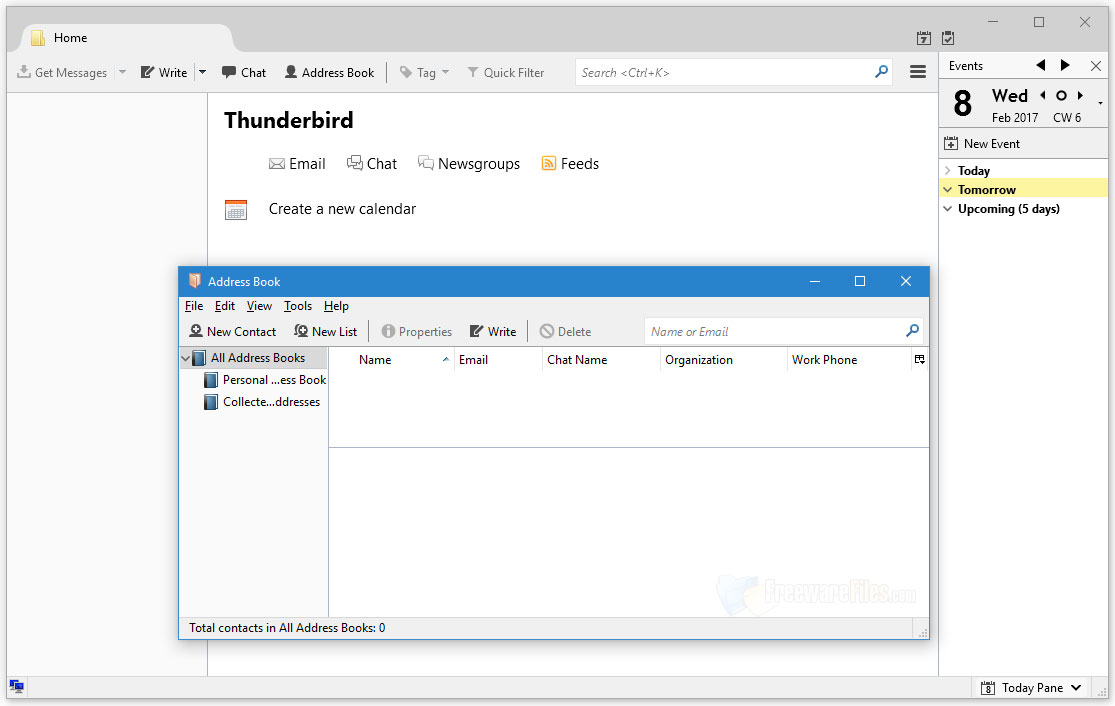Click New List in Address Book

click(325, 331)
